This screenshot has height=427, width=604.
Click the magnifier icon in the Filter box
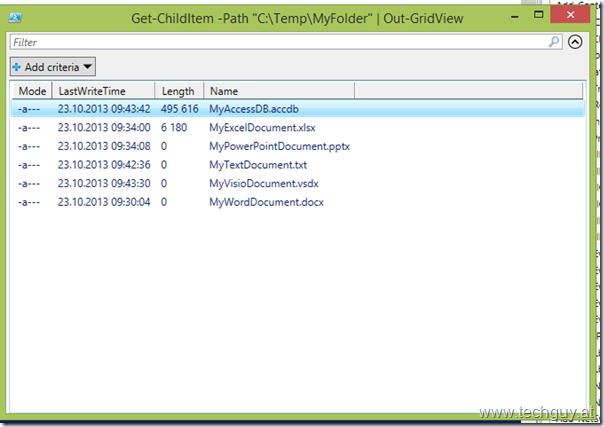click(x=554, y=41)
